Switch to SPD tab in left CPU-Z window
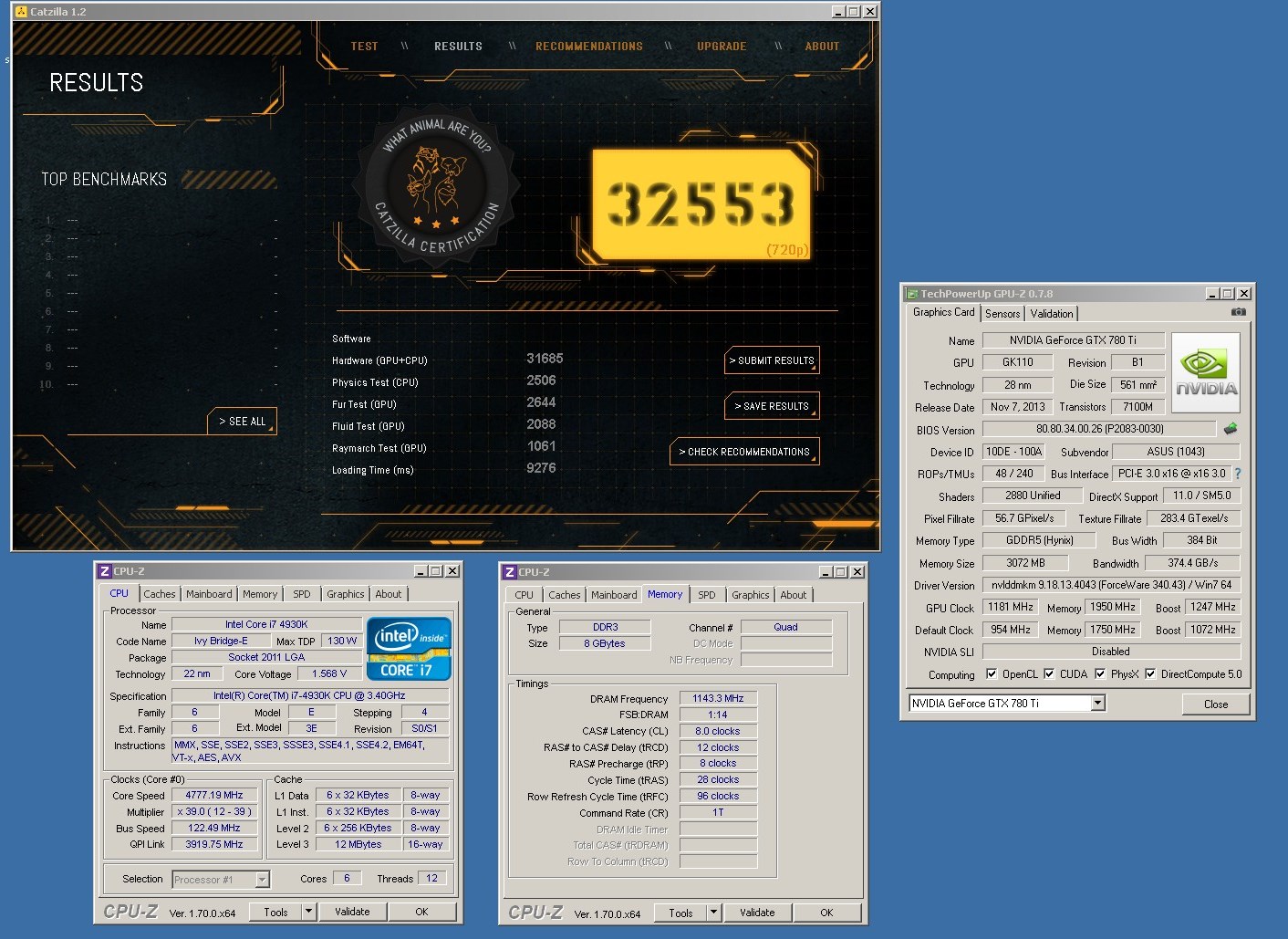This screenshot has width=1288, height=939. (x=302, y=594)
